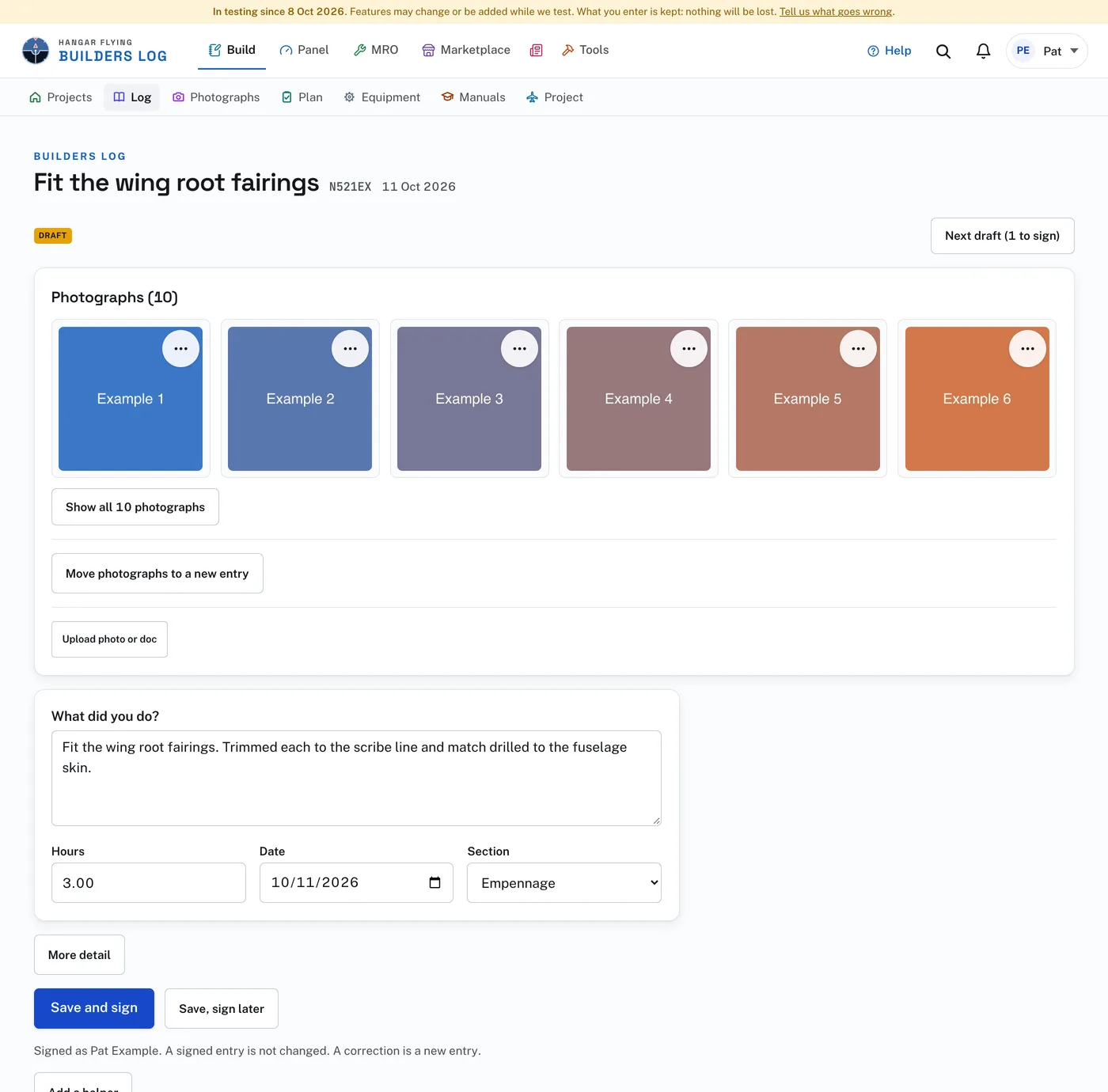Viewport: 1108px width, 1092px height.
Task: Expand the Pat account dropdown
Action: (x=1046, y=51)
